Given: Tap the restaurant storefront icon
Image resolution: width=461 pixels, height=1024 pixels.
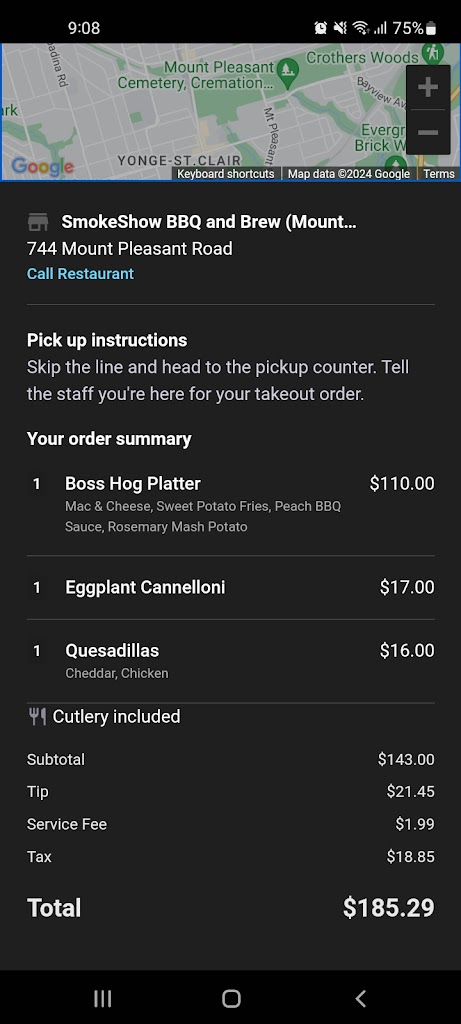Looking at the screenshot, I should pos(38,222).
